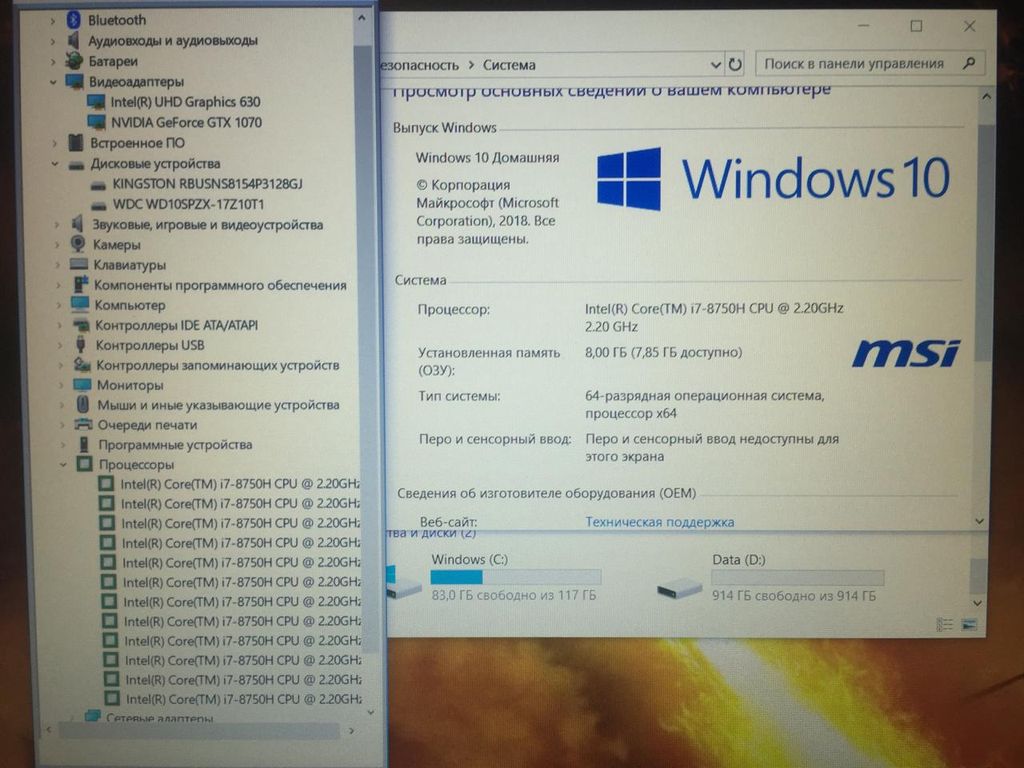
Task: Click the refresh icon beside address bar
Action: (x=735, y=64)
